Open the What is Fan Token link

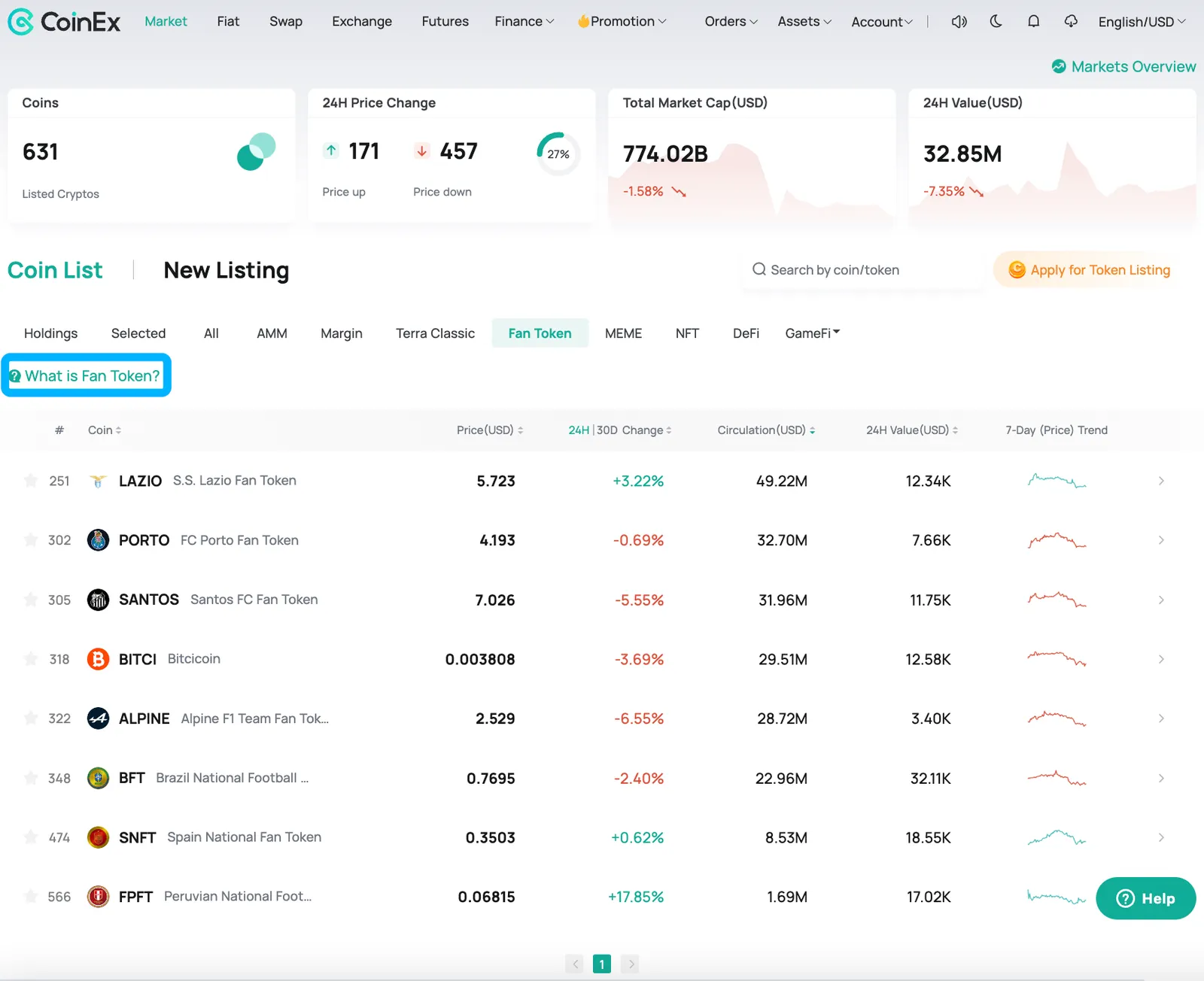point(86,375)
